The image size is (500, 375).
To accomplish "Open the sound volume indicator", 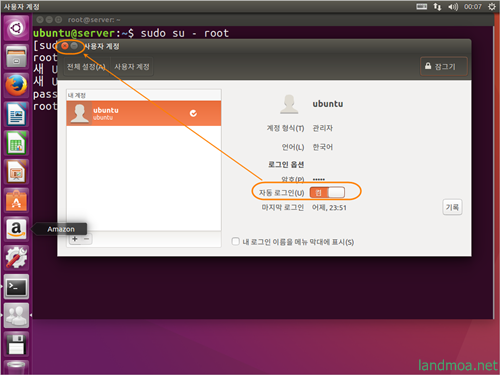I will [x=453, y=7].
